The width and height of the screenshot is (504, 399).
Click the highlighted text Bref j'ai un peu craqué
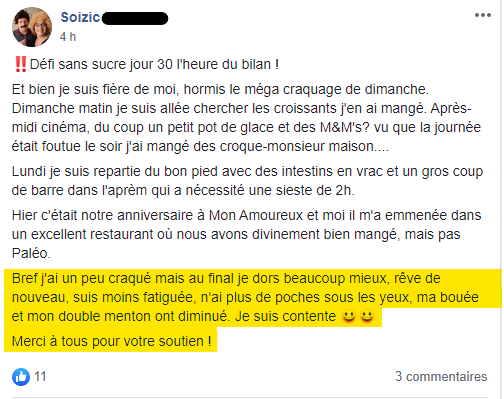(x=245, y=297)
